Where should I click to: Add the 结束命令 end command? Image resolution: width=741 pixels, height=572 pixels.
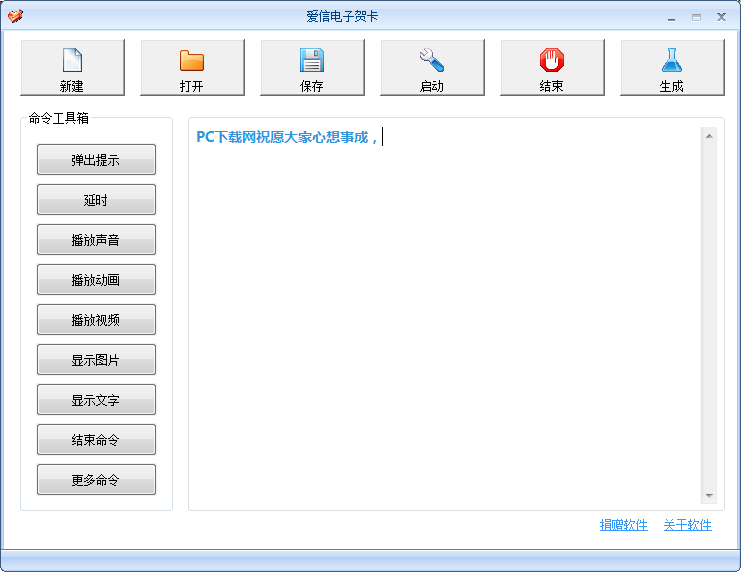point(96,440)
